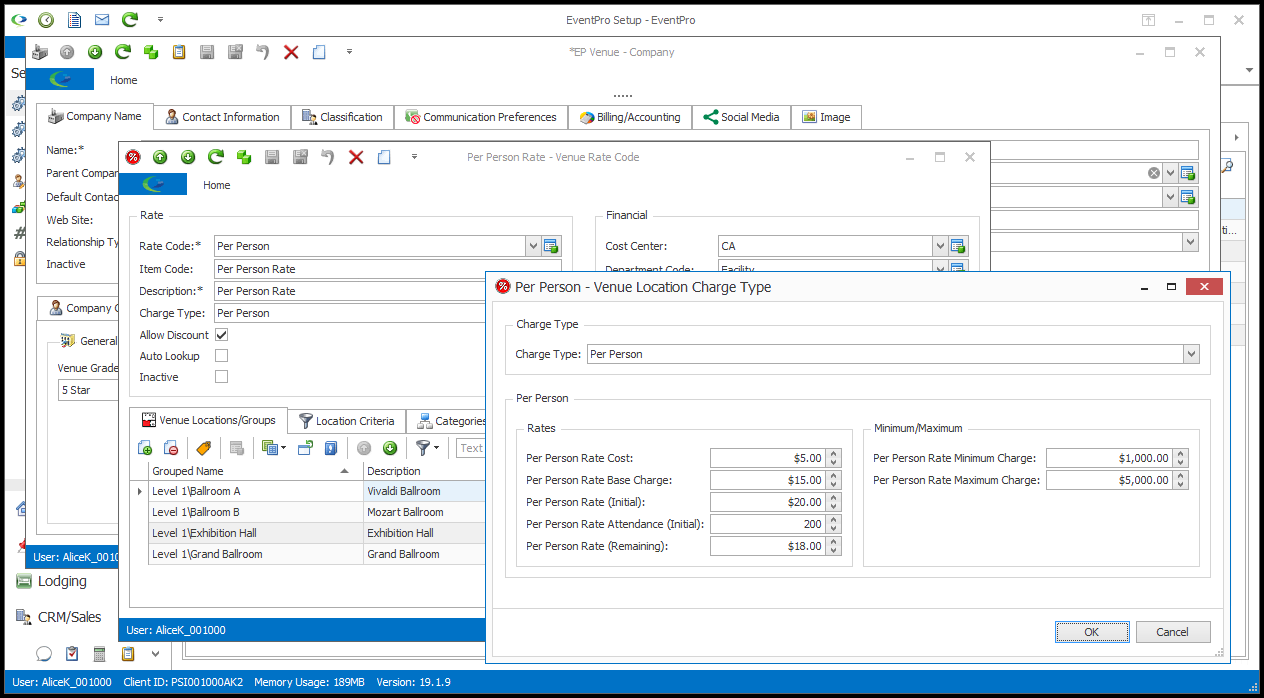This screenshot has width=1264, height=698.
Task: Create new record in Venue Rate Code toolbar
Action: tap(384, 157)
